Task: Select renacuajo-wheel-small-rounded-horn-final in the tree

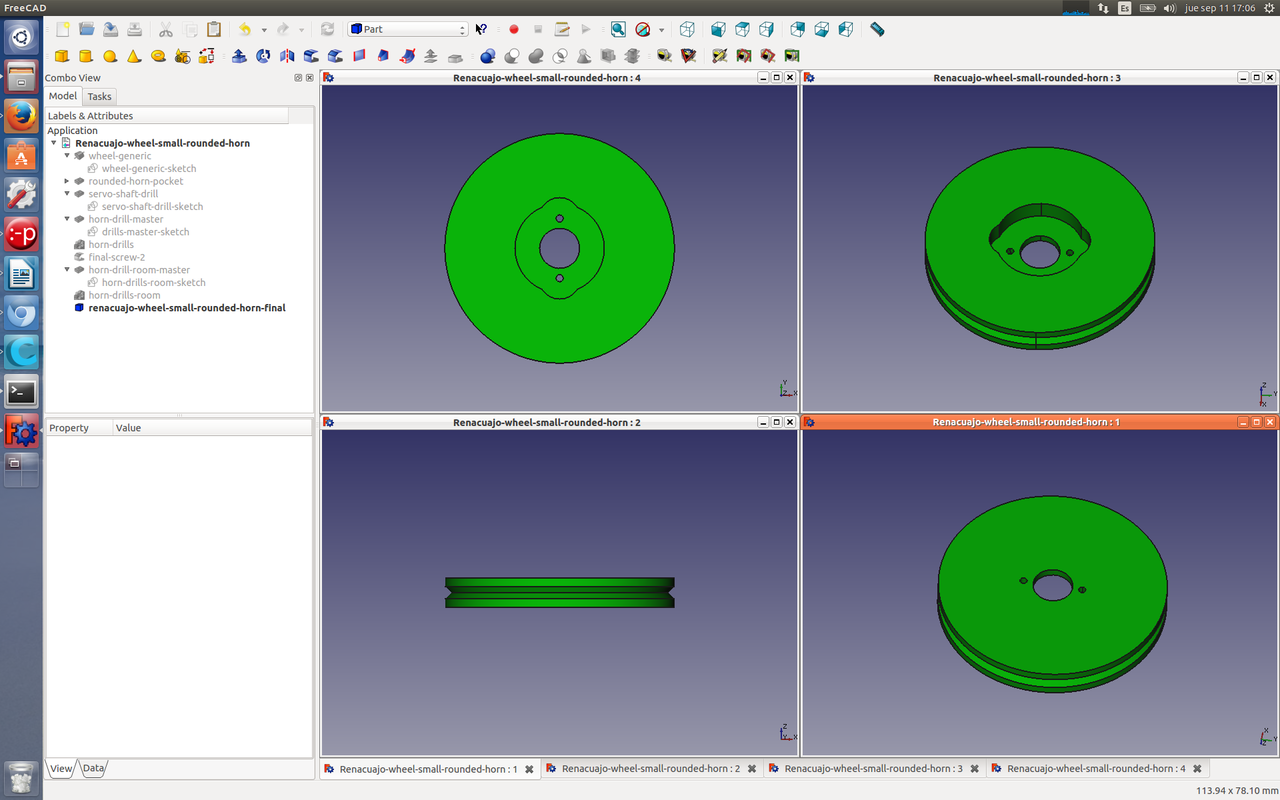Action: (186, 308)
